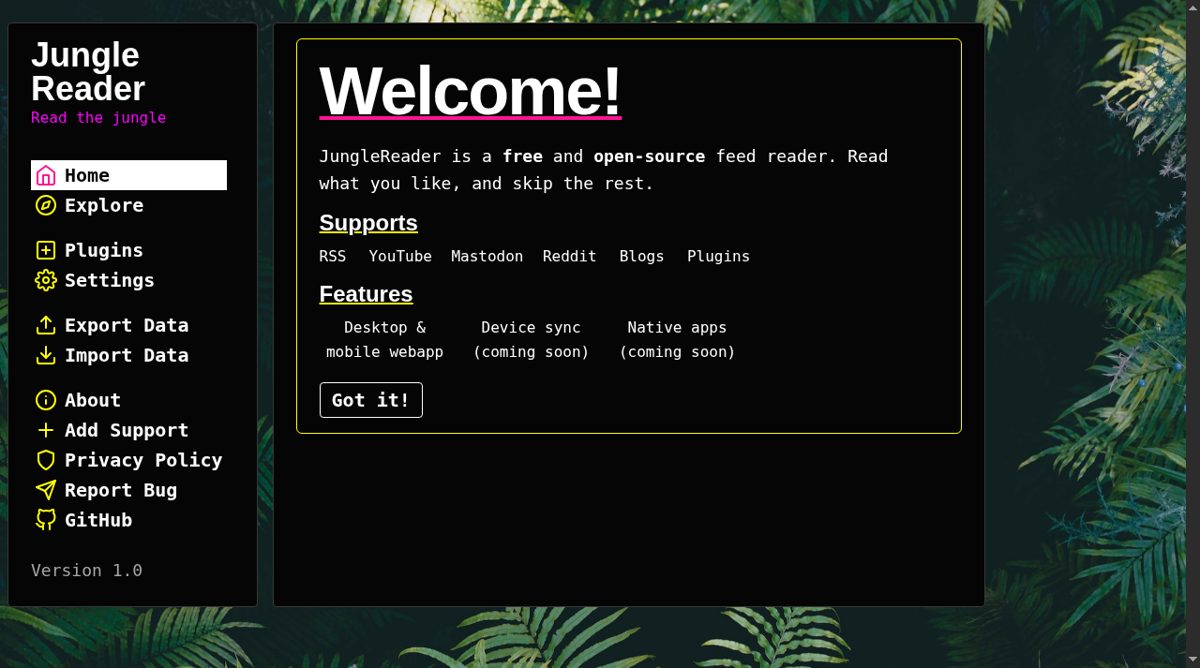
Task: Click the Explore compass icon
Action: tap(46, 205)
